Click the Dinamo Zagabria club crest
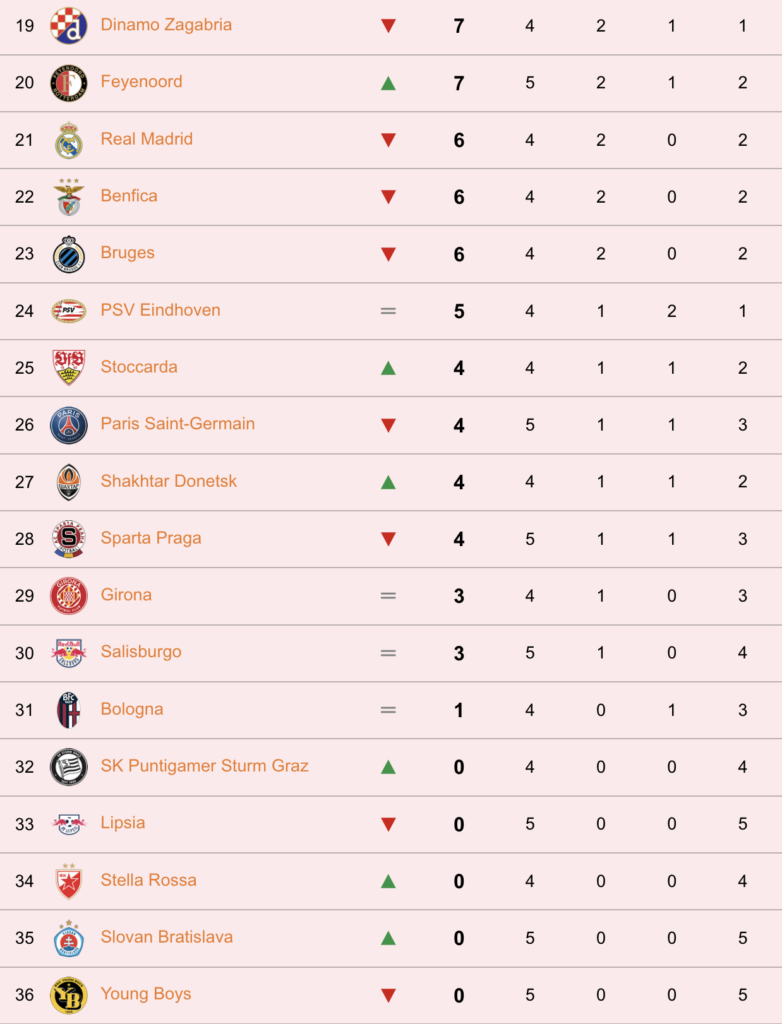The height and width of the screenshot is (1024, 782). pyautogui.click(x=69, y=26)
